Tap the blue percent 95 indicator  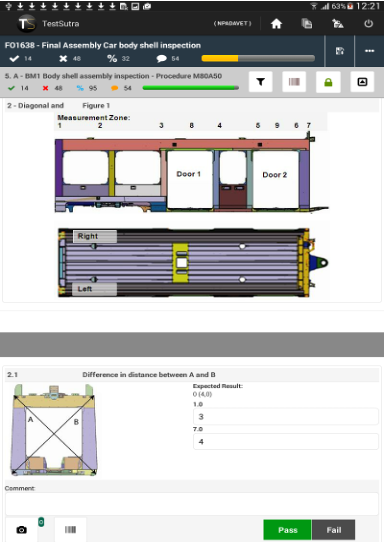(87, 88)
